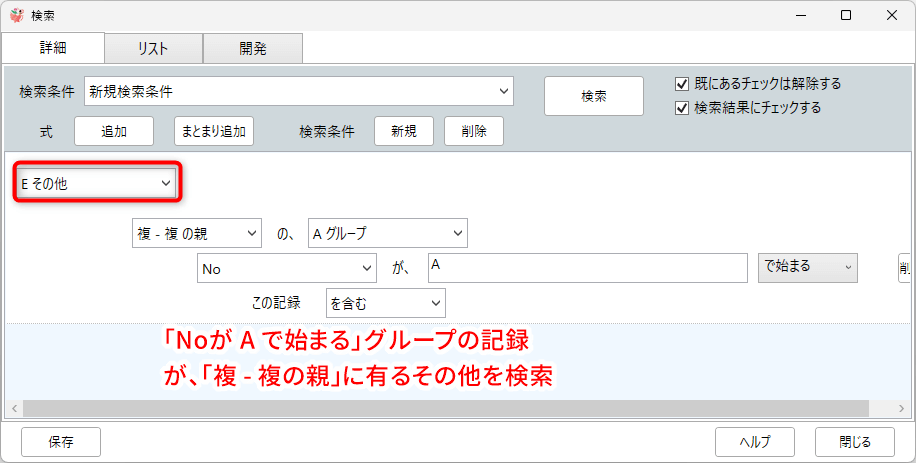This screenshot has height=463, width=916.
Task: Open the E その他 dropdown
Action: tap(96, 184)
